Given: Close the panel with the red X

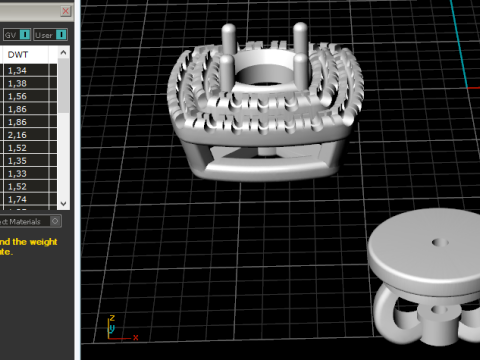Looking at the screenshot, I should [x=66, y=11].
